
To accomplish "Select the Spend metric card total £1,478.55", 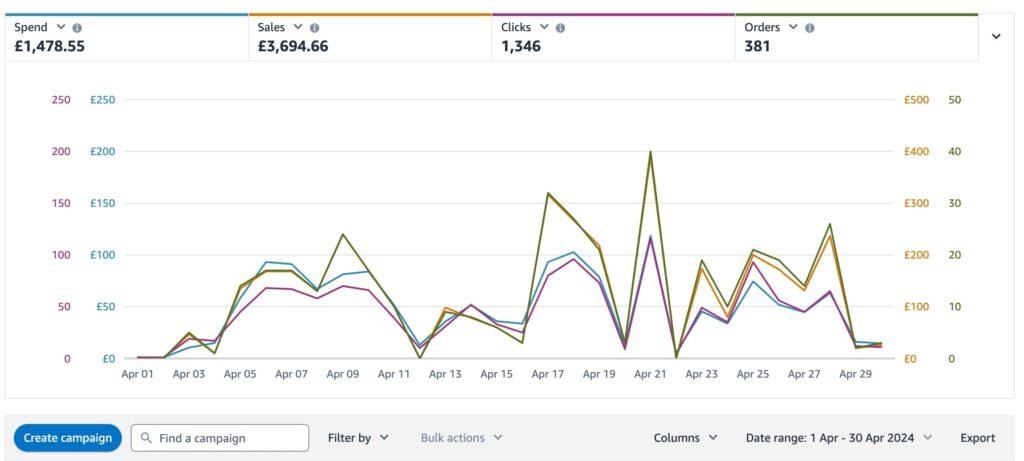I will tap(49, 46).
